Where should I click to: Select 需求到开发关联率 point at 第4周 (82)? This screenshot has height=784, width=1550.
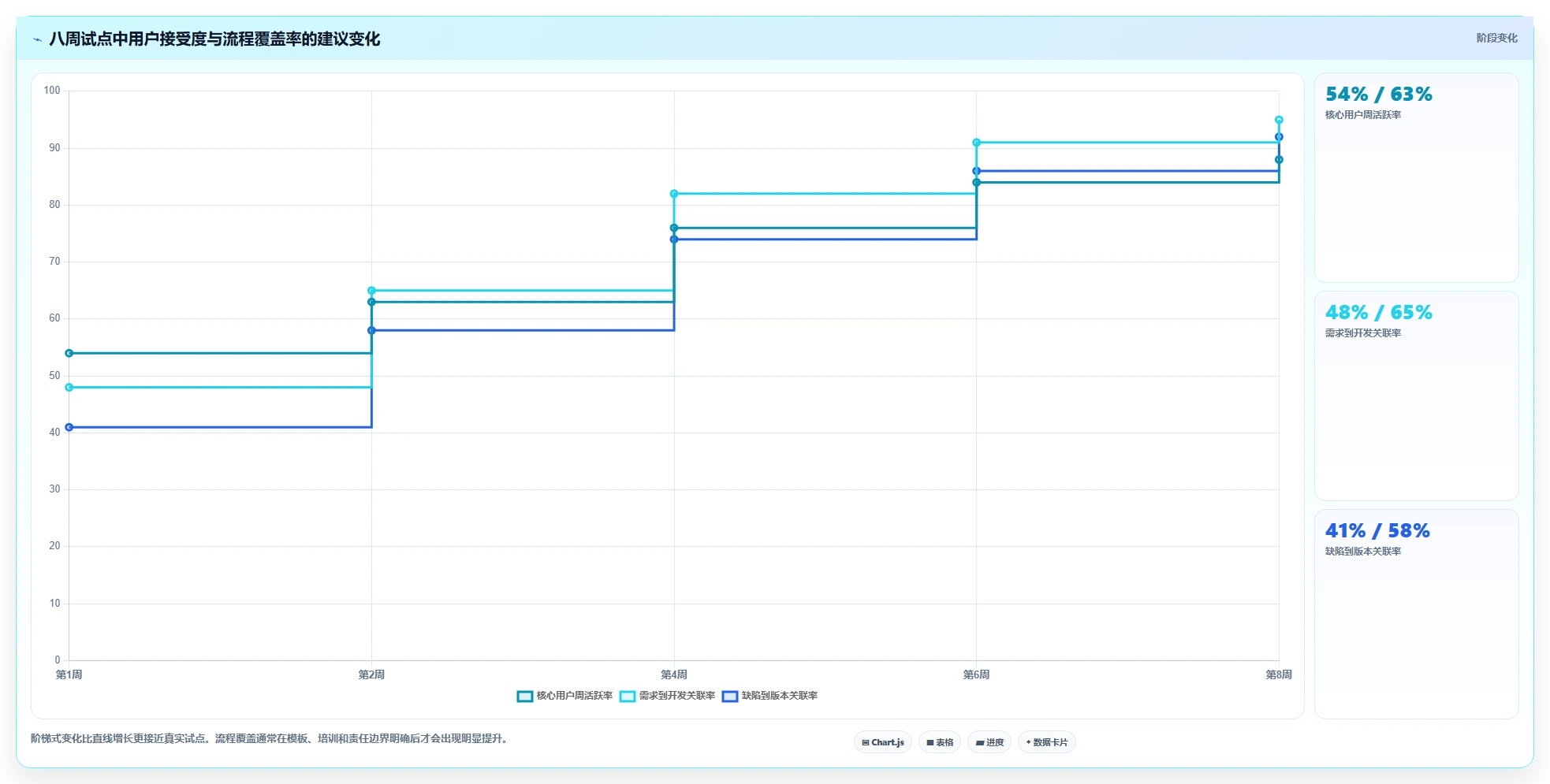tap(674, 194)
